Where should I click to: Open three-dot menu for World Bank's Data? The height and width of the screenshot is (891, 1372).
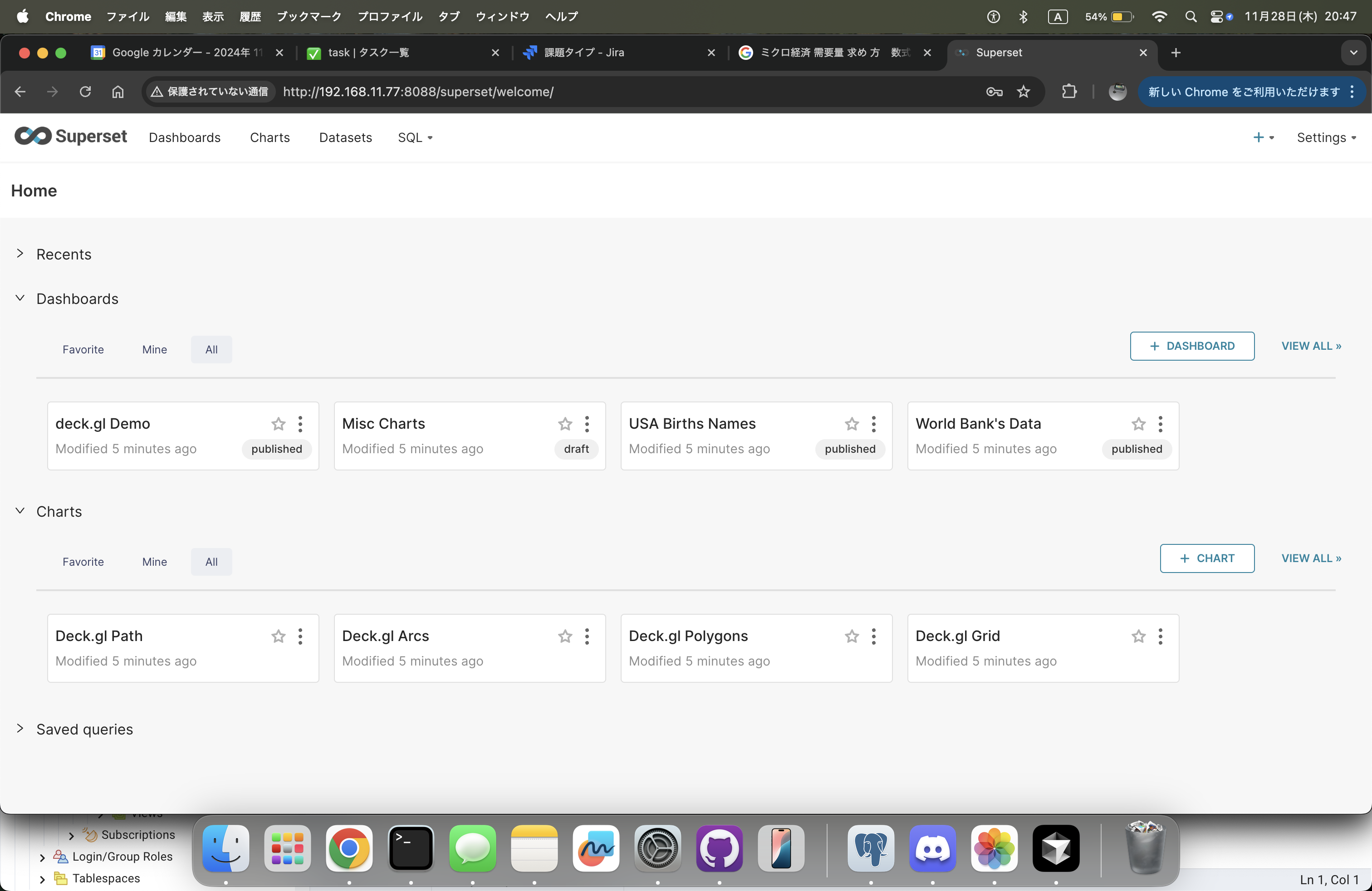pos(1160,424)
